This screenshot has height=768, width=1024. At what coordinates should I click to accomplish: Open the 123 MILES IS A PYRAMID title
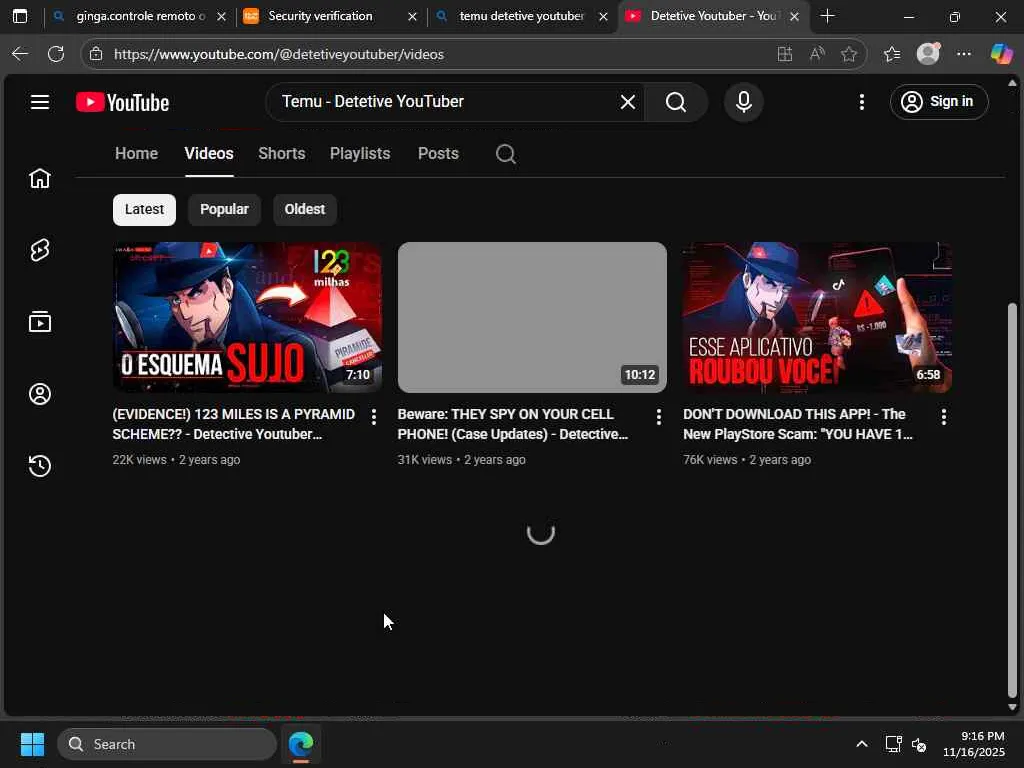pos(234,424)
